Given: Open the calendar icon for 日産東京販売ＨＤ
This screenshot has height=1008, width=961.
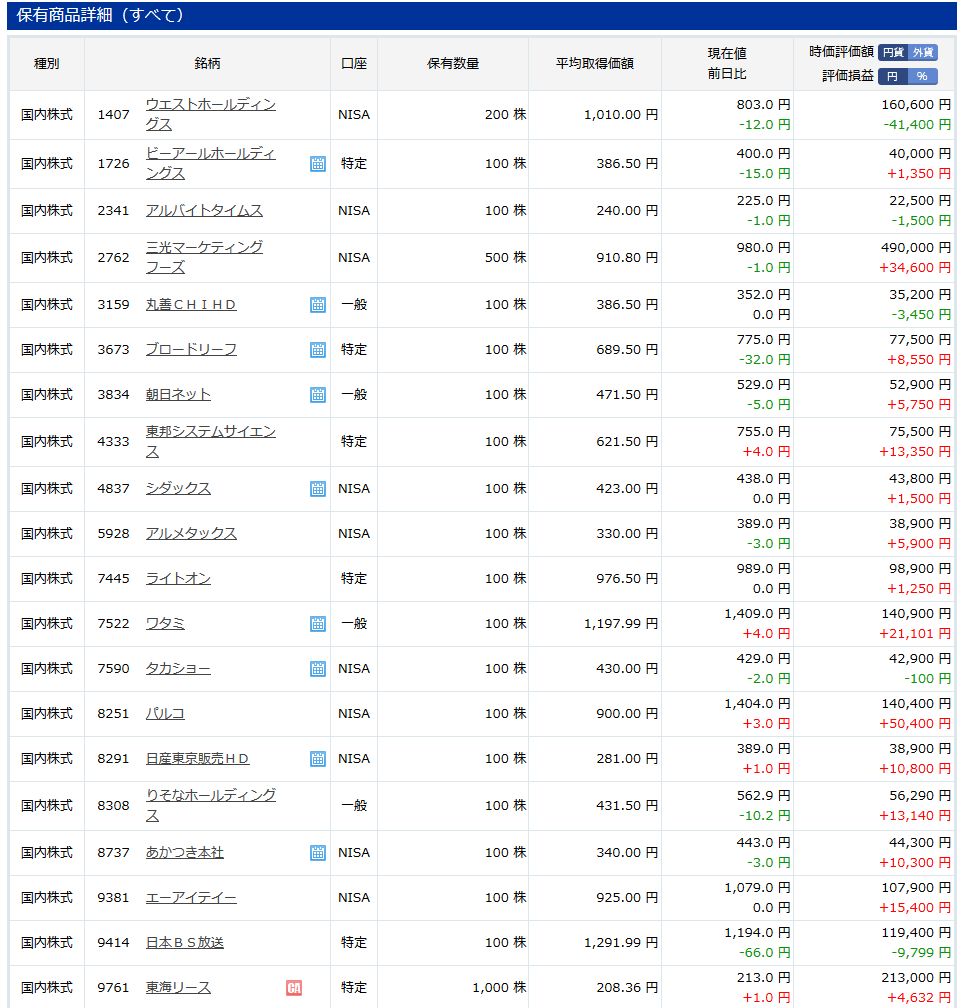Looking at the screenshot, I should point(318,759).
